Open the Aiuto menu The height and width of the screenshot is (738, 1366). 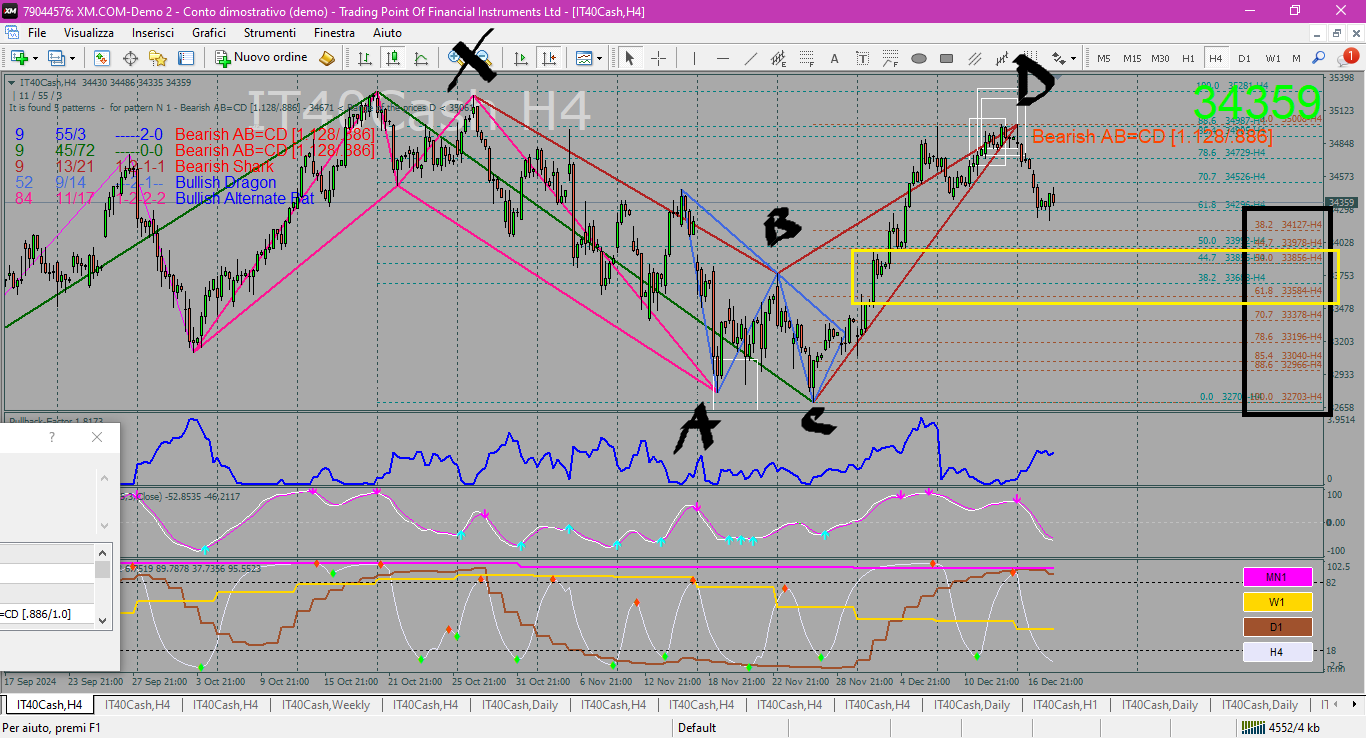pyautogui.click(x=388, y=33)
